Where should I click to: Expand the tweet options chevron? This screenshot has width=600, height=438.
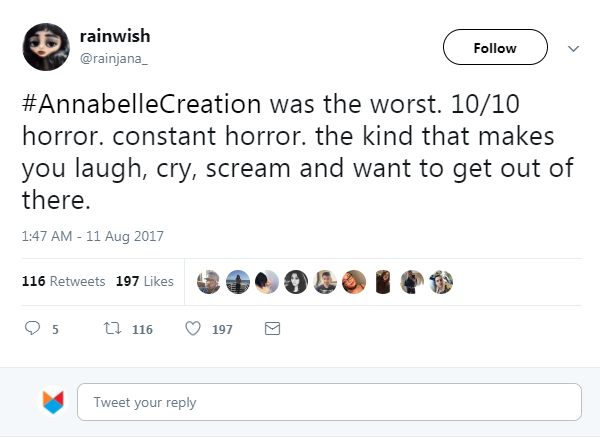(574, 48)
